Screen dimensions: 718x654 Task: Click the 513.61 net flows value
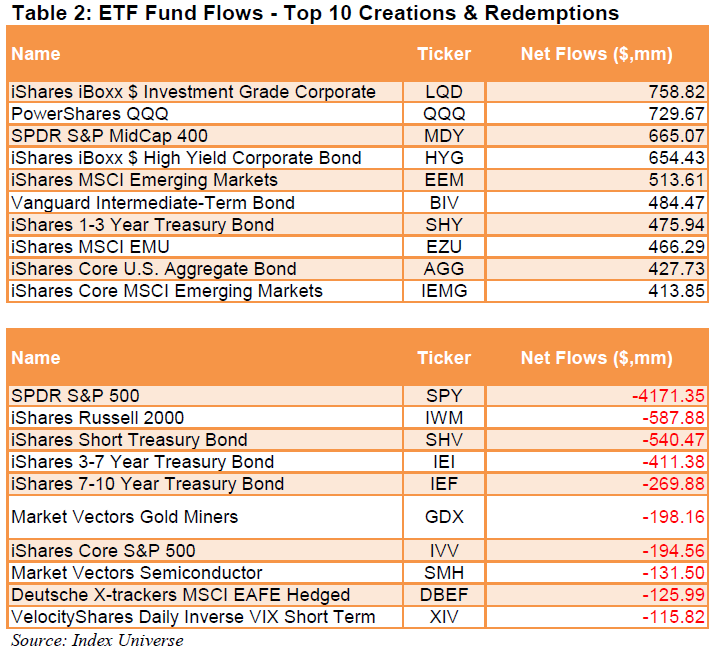pyautogui.click(x=678, y=180)
